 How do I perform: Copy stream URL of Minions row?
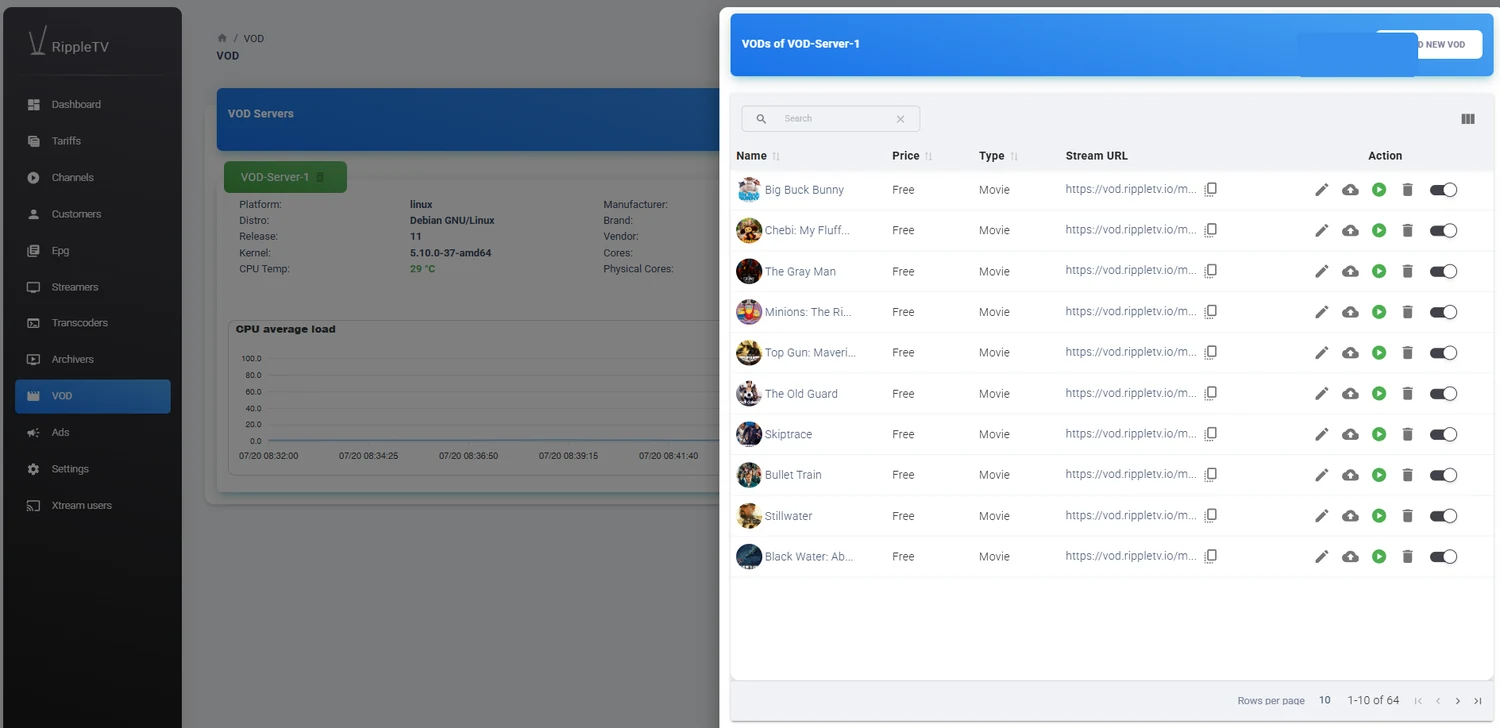(1210, 311)
